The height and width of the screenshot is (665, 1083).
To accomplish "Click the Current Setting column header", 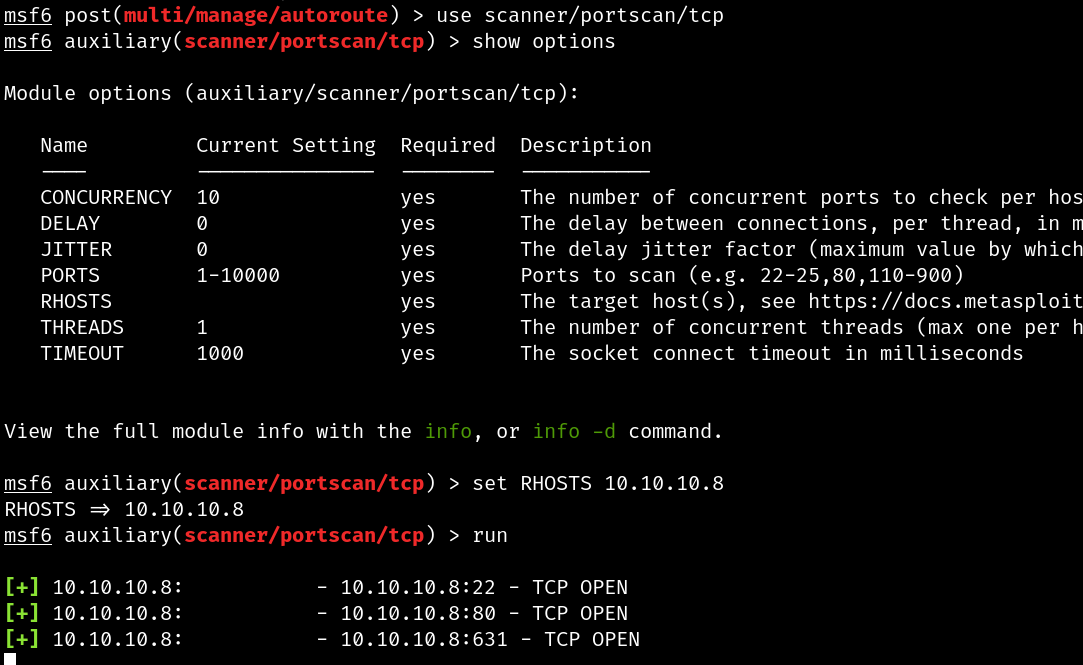I will point(286,146).
